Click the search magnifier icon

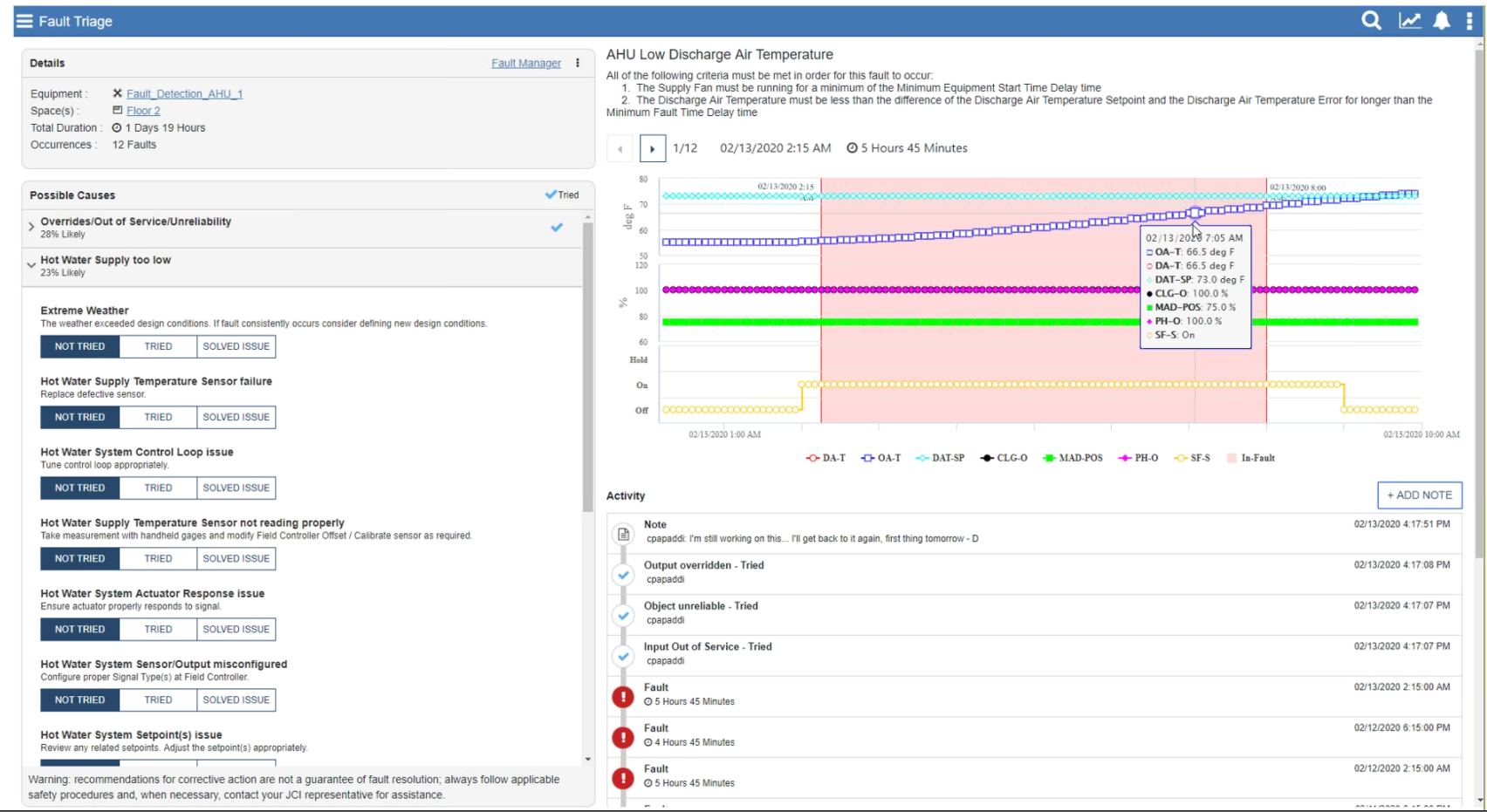(x=1371, y=21)
